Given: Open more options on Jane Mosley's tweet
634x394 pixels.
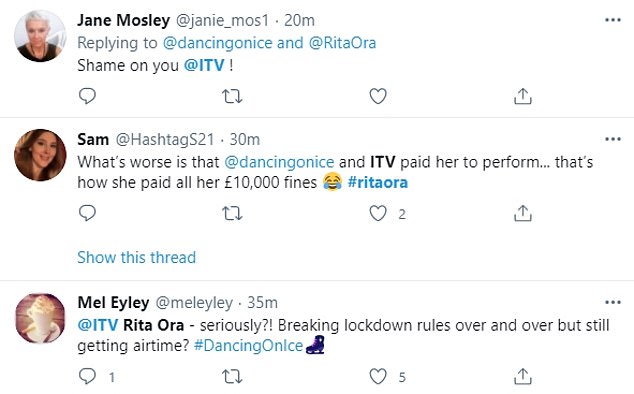Looking at the screenshot, I should pos(613,20).
